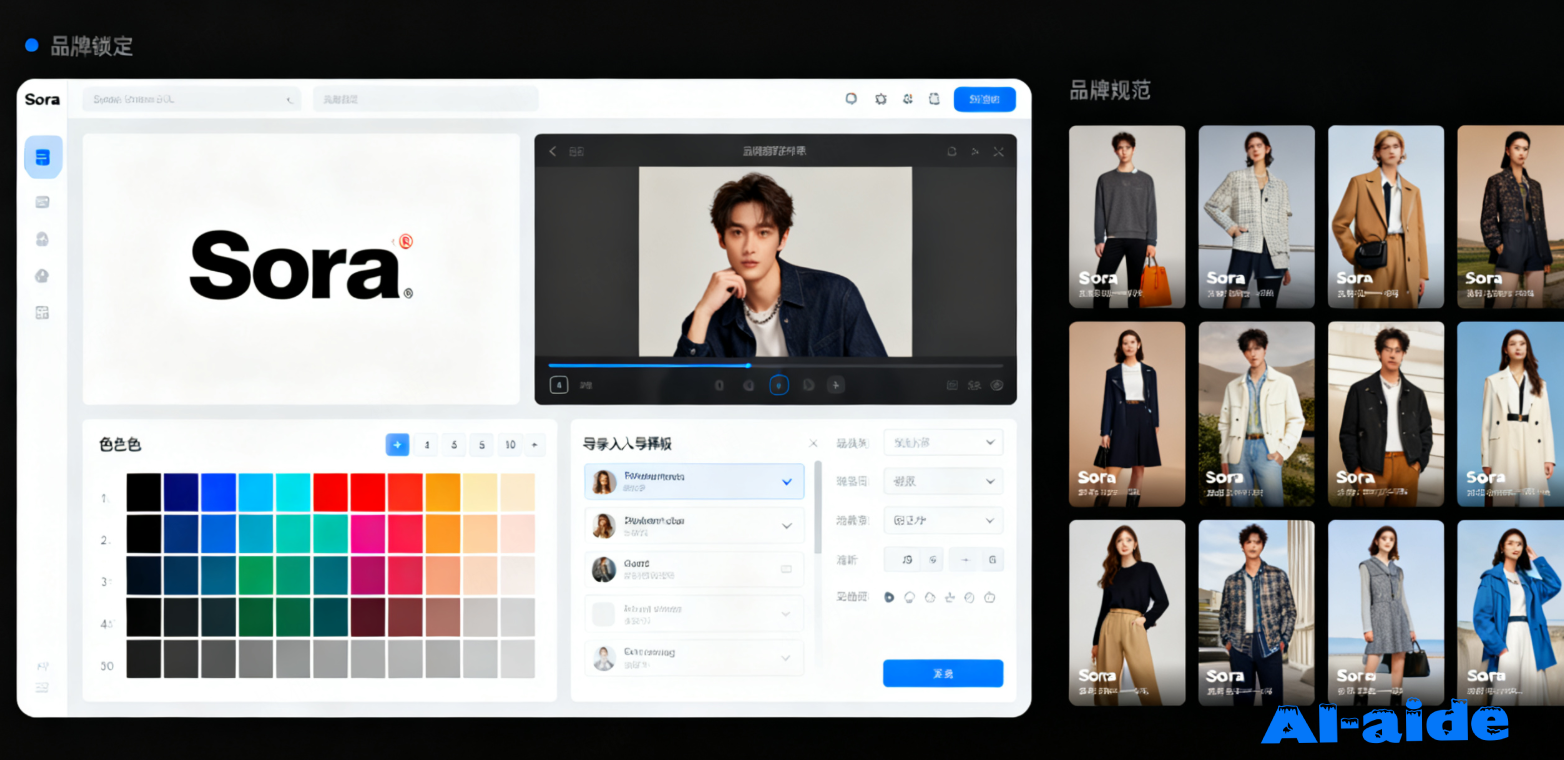The width and height of the screenshot is (1564, 760).
Task: Collapse the selected first avatar entry's chevron
Action: tap(786, 482)
